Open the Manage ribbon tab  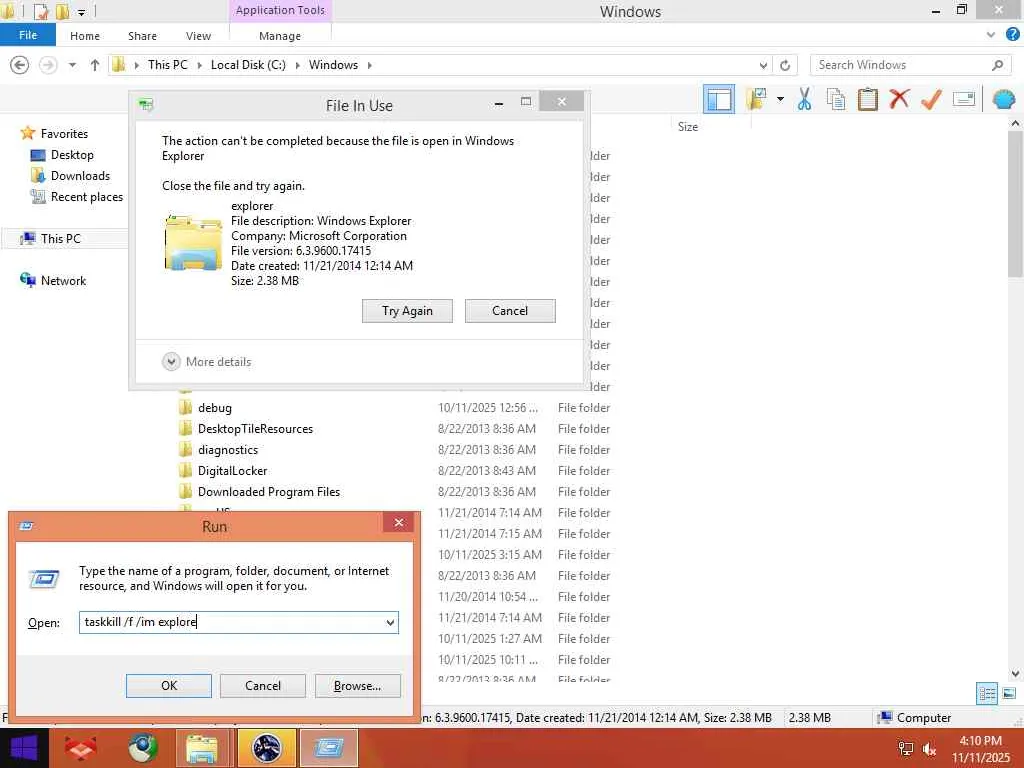click(280, 36)
